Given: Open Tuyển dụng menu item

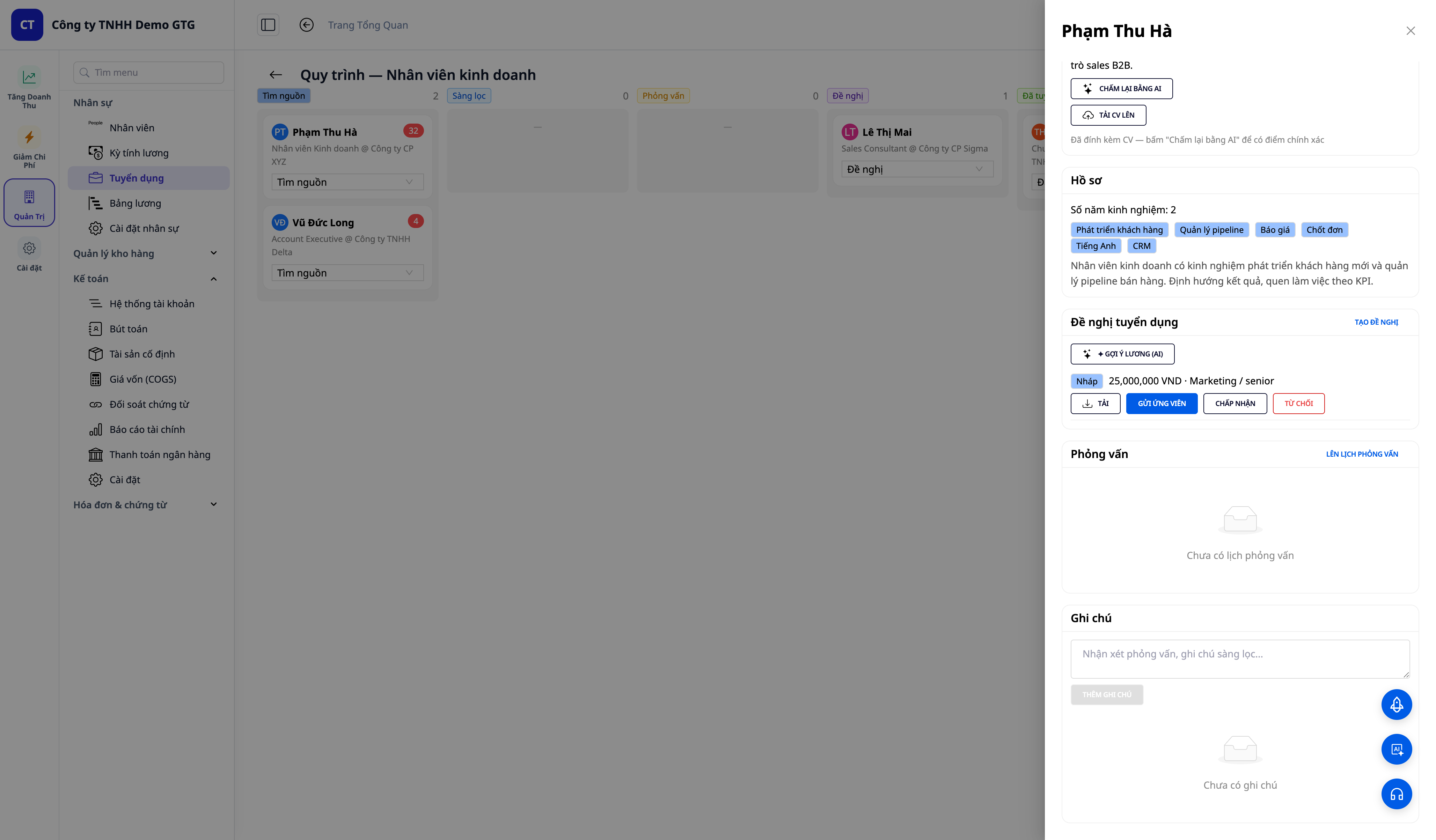Looking at the screenshot, I should [x=148, y=178].
